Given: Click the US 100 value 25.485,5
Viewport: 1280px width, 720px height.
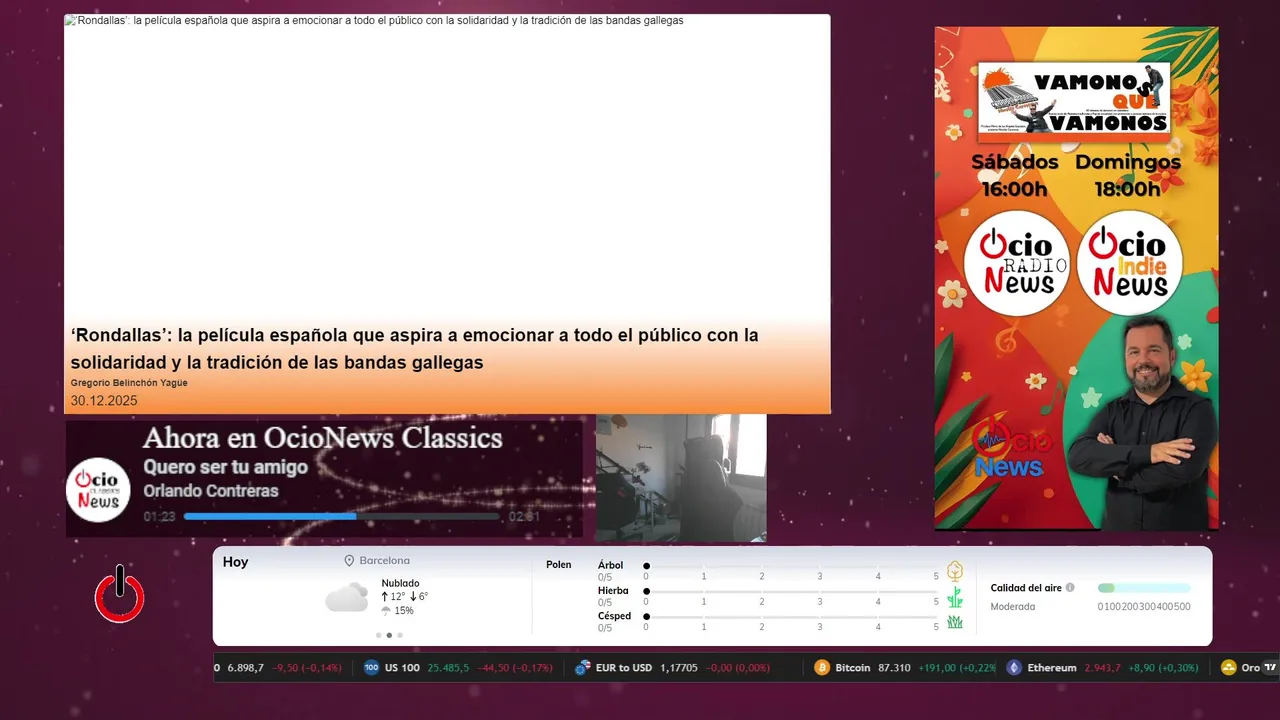Looking at the screenshot, I should click(x=448, y=668).
